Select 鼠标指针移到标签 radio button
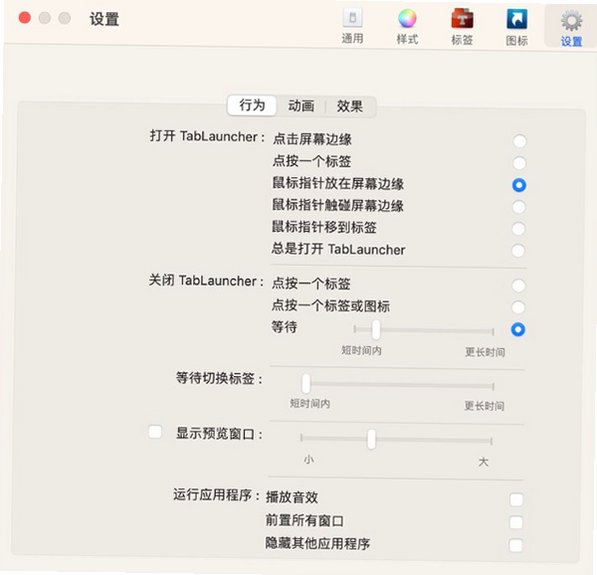This screenshot has width=597, height=575. (519, 229)
